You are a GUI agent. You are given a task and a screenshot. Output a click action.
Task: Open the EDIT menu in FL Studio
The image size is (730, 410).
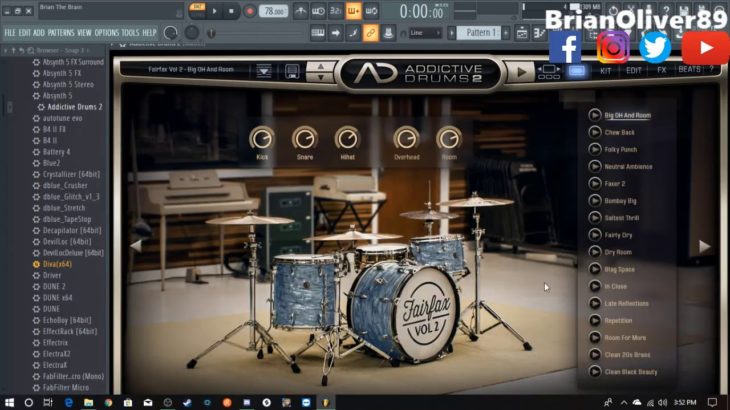24,33
